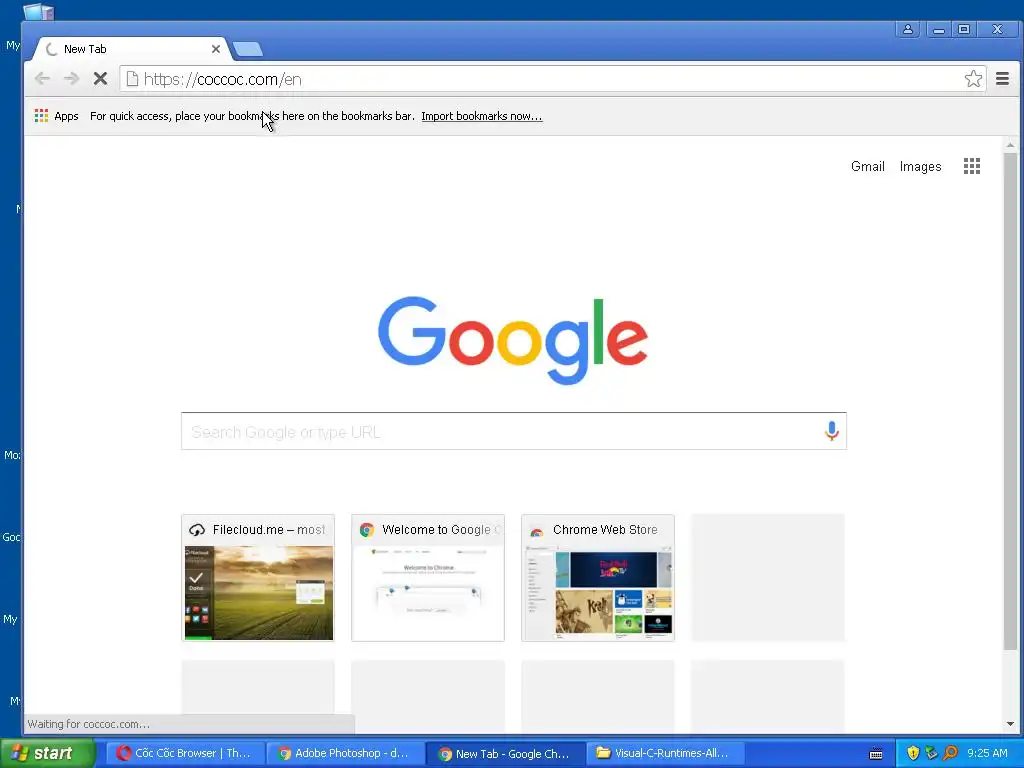This screenshot has height=768, width=1024.
Task: Open the Chrome profile (person) button
Action: click(x=908, y=29)
